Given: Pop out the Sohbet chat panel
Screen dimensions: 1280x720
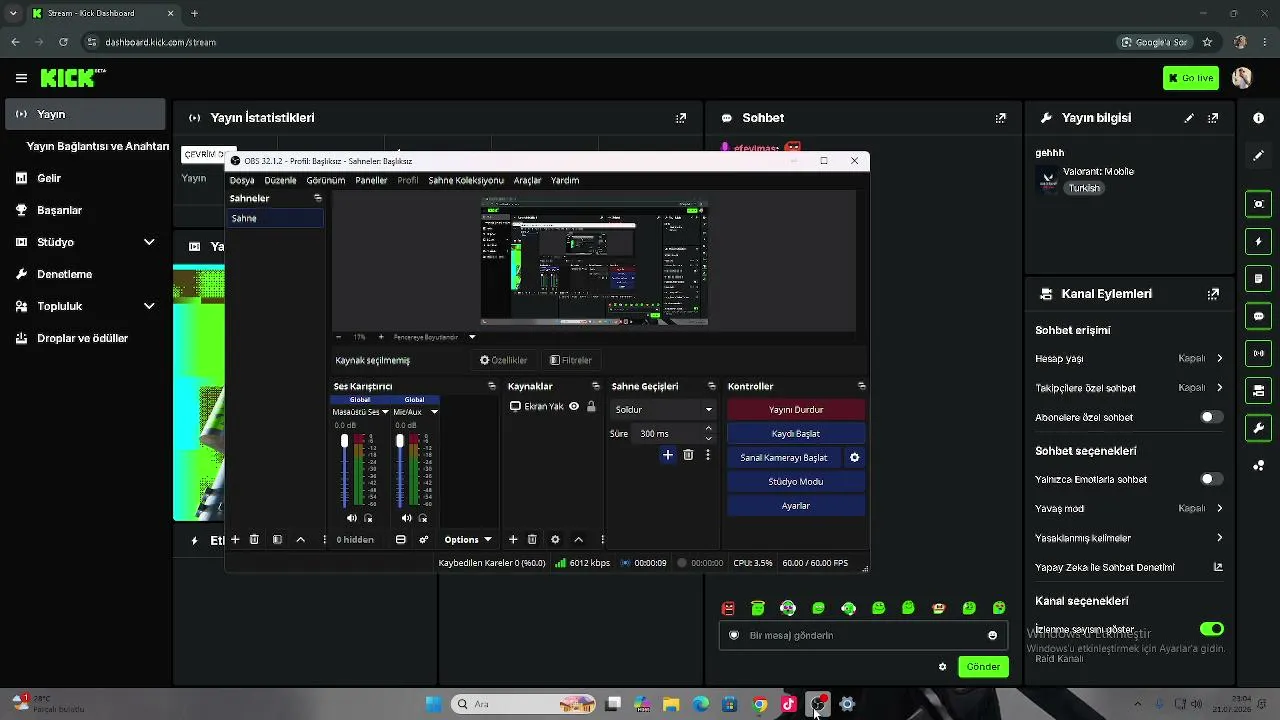Looking at the screenshot, I should pos(1000,118).
